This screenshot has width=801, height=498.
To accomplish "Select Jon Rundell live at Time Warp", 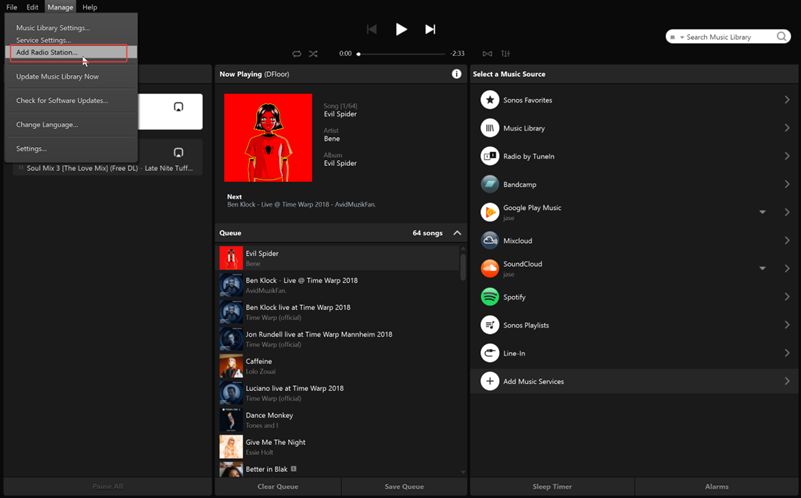I will (x=338, y=339).
